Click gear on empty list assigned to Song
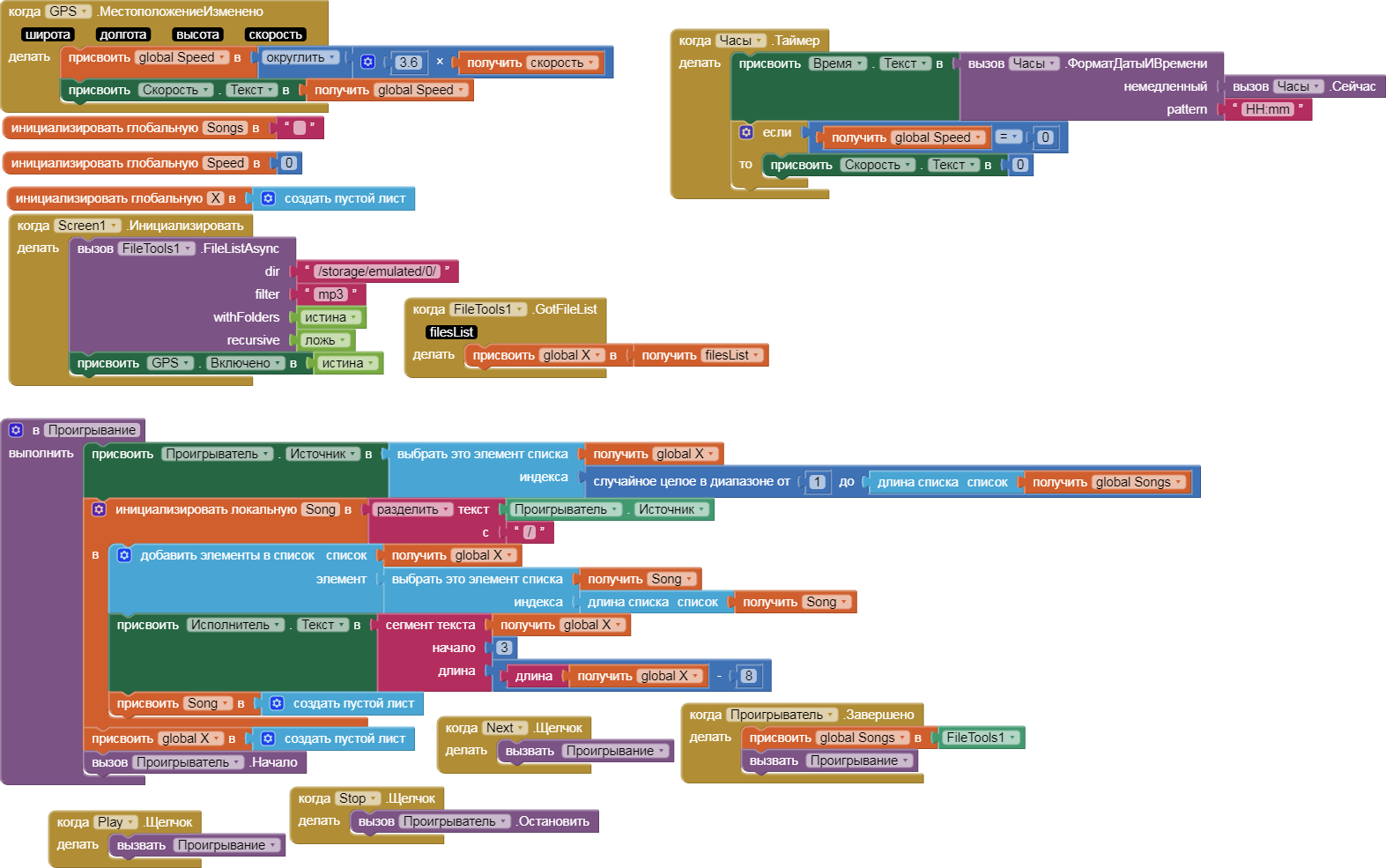The height and width of the screenshot is (868, 1386). (x=277, y=703)
